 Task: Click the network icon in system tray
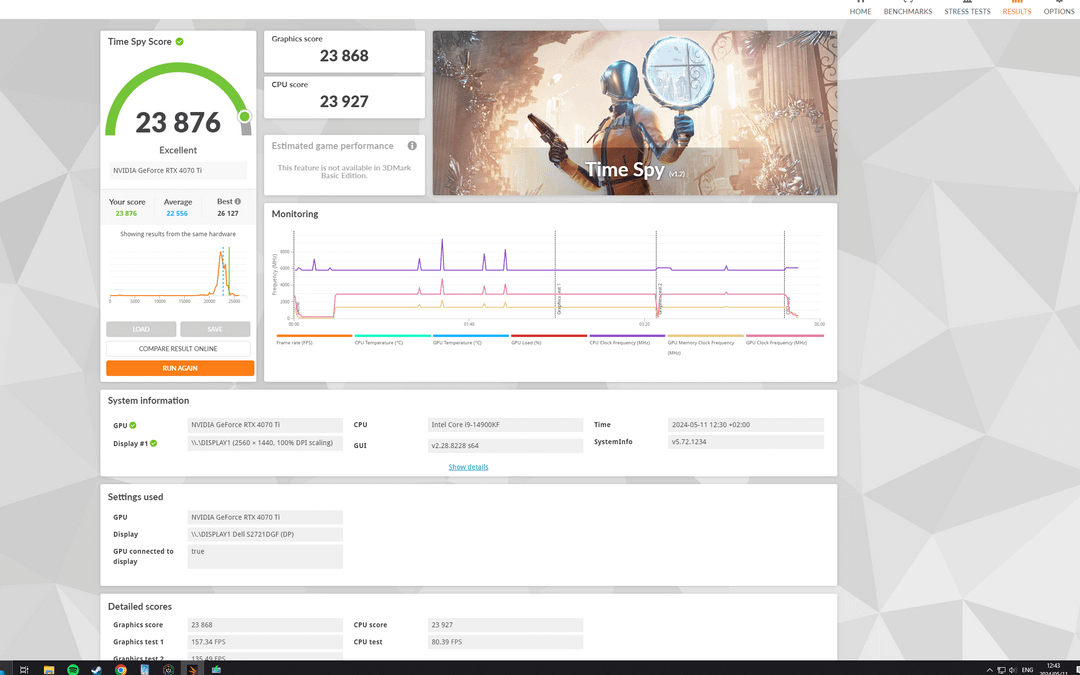(x=1001, y=670)
